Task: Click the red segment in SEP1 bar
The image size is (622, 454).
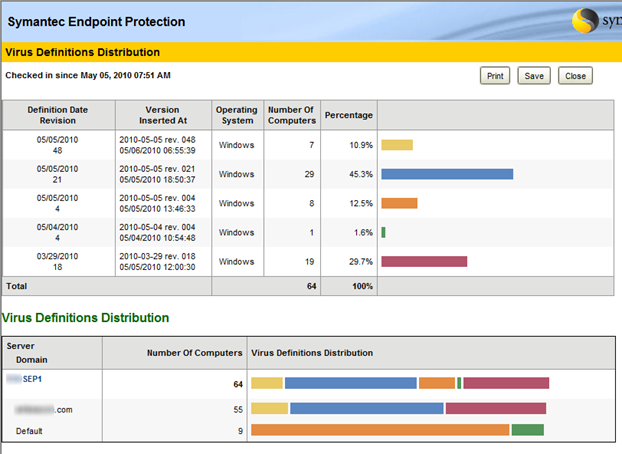Action: [506, 383]
